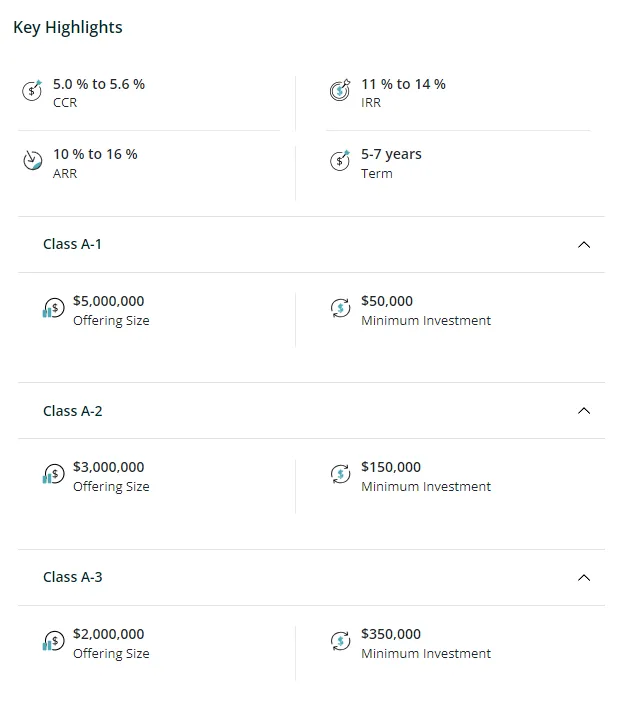Select the Class A-2 header label
The width and height of the screenshot is (630, 716).
pos(72,411)
